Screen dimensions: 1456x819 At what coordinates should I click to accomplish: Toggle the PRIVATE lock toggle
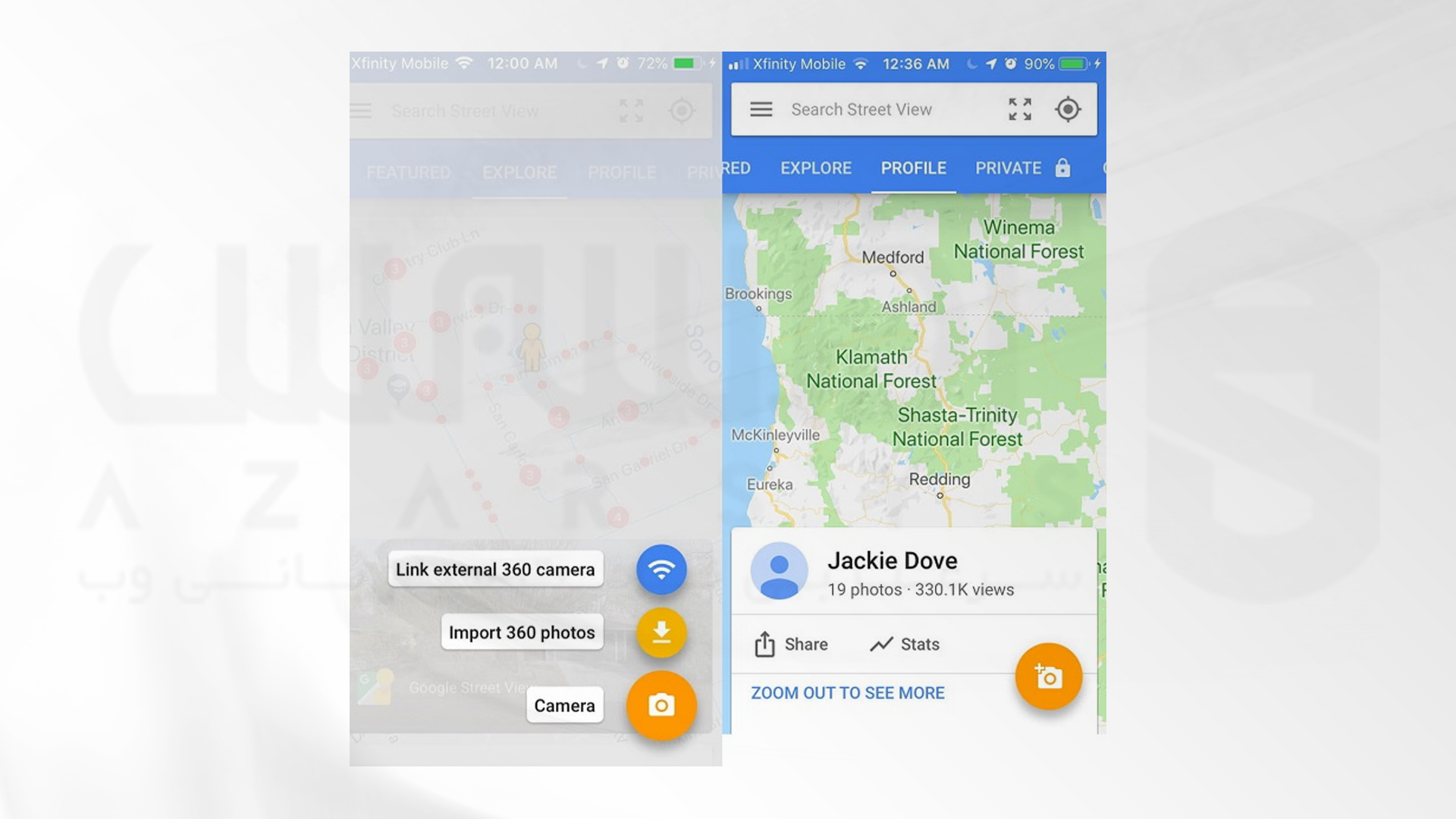(1063, 167)
